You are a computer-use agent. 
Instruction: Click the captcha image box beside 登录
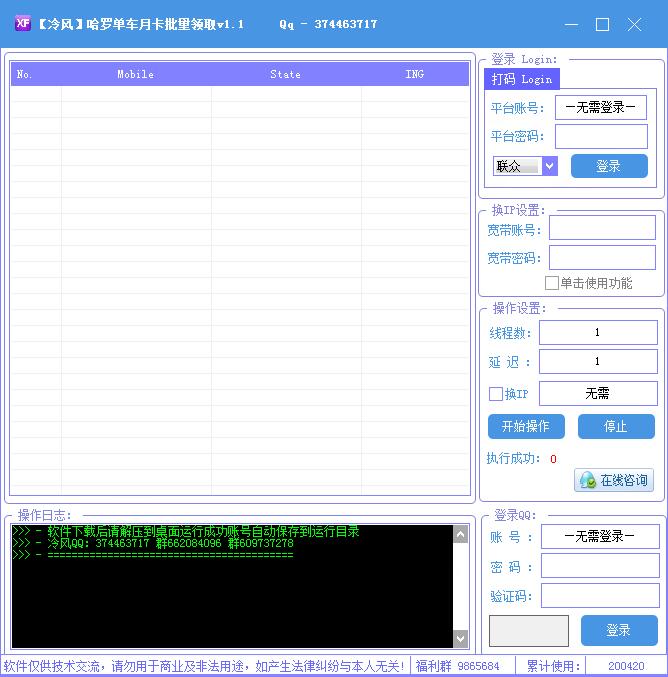(529, 631)
